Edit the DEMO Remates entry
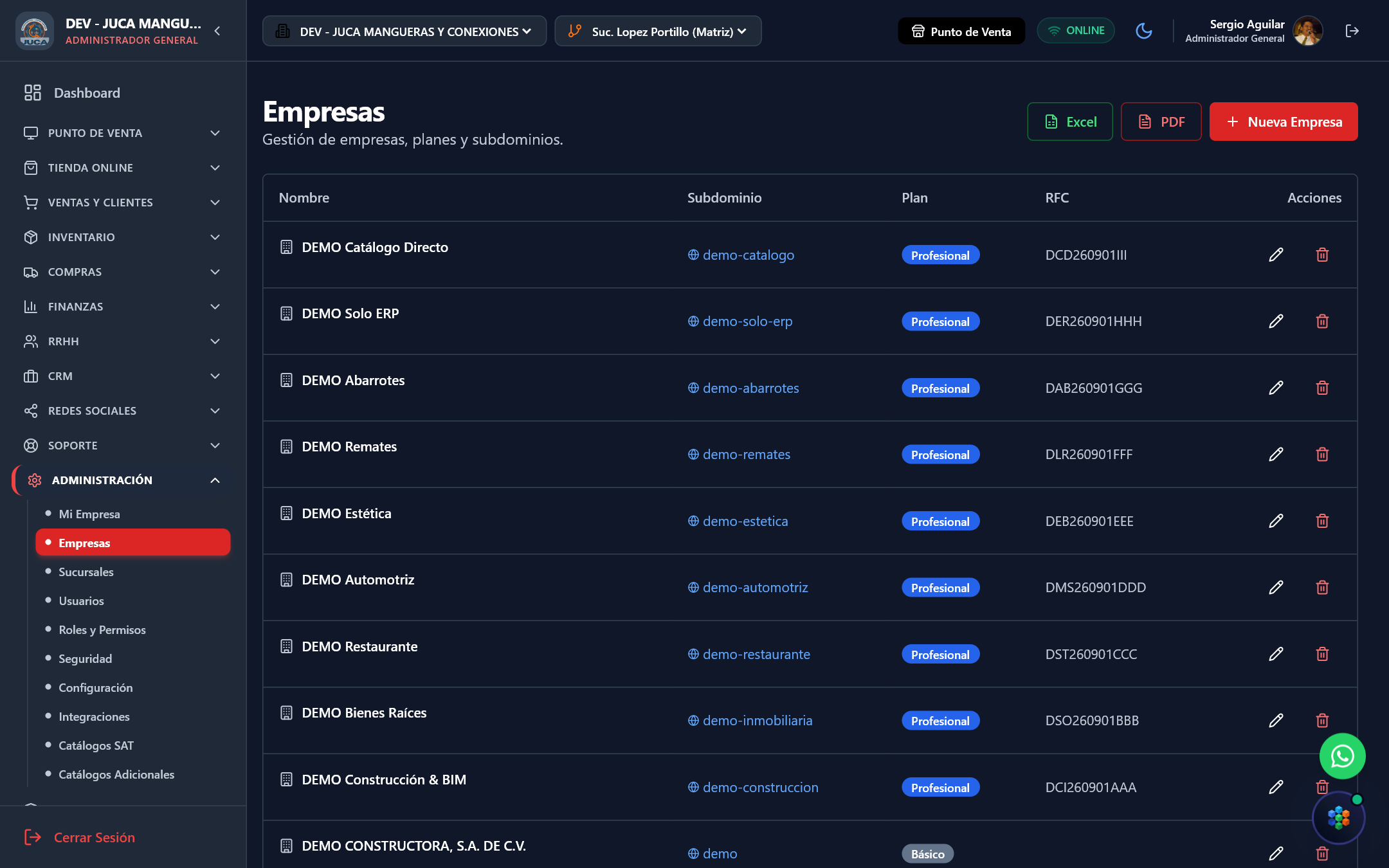The height and width of the screenshot is (868, 1389). pos(1276,454)
